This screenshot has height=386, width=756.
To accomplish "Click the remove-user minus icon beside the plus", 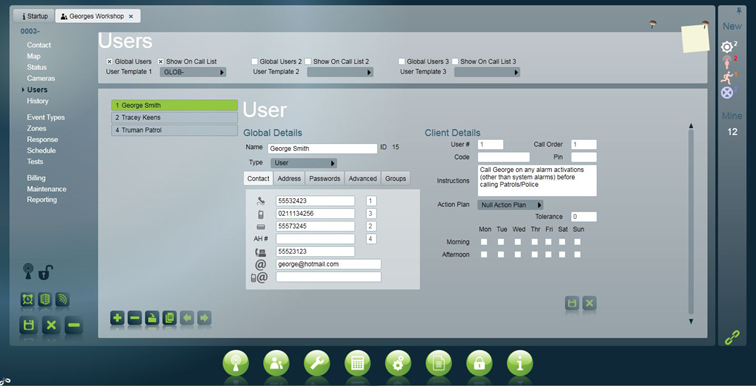I will [135, 318].
